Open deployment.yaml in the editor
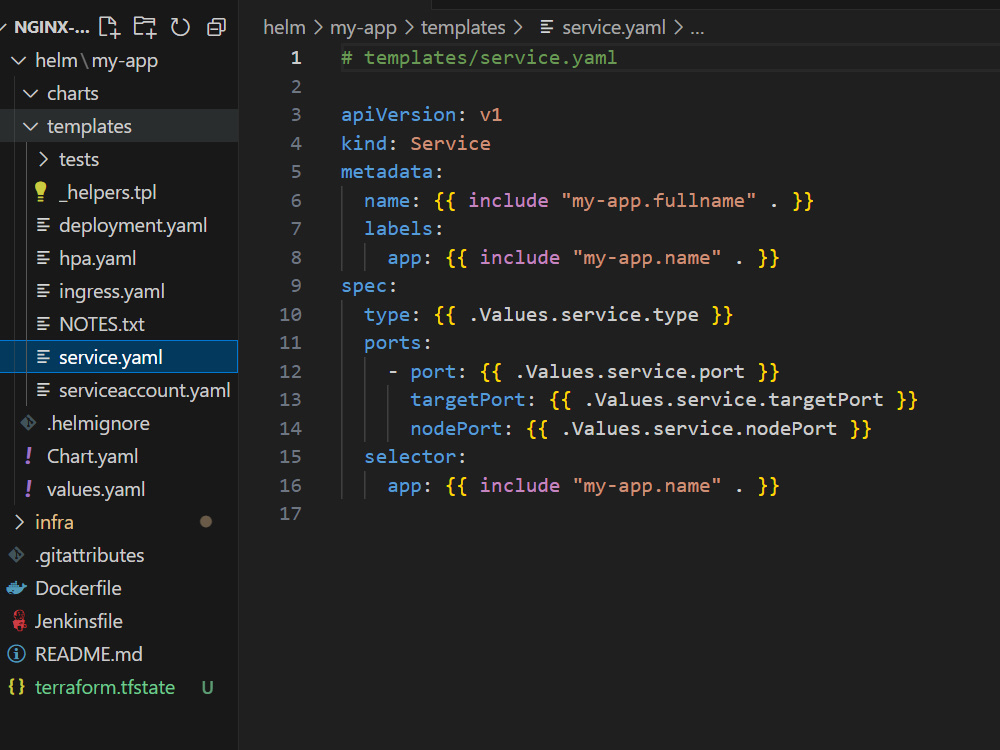The image size is (1000, 750). 133,225
